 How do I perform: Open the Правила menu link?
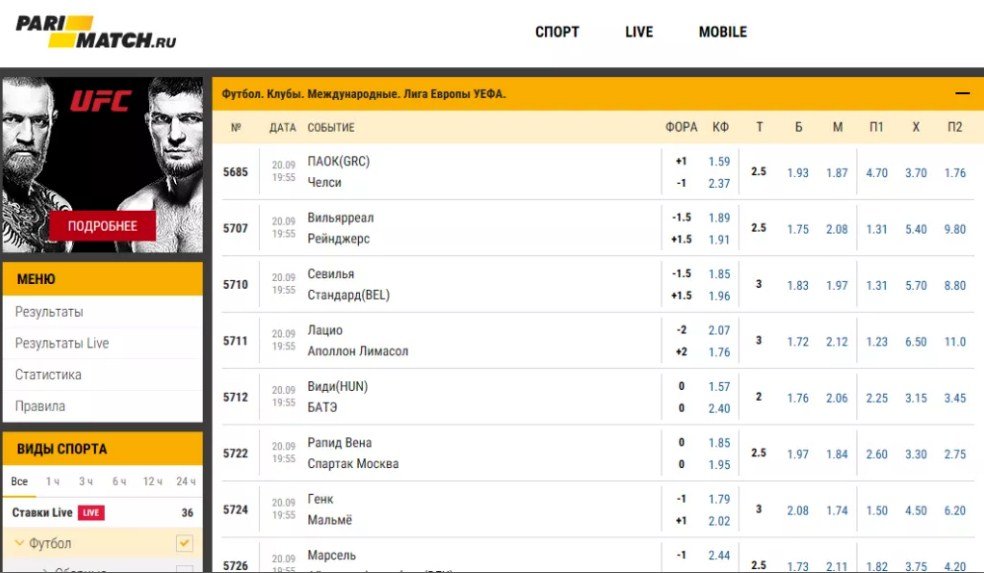40,406
